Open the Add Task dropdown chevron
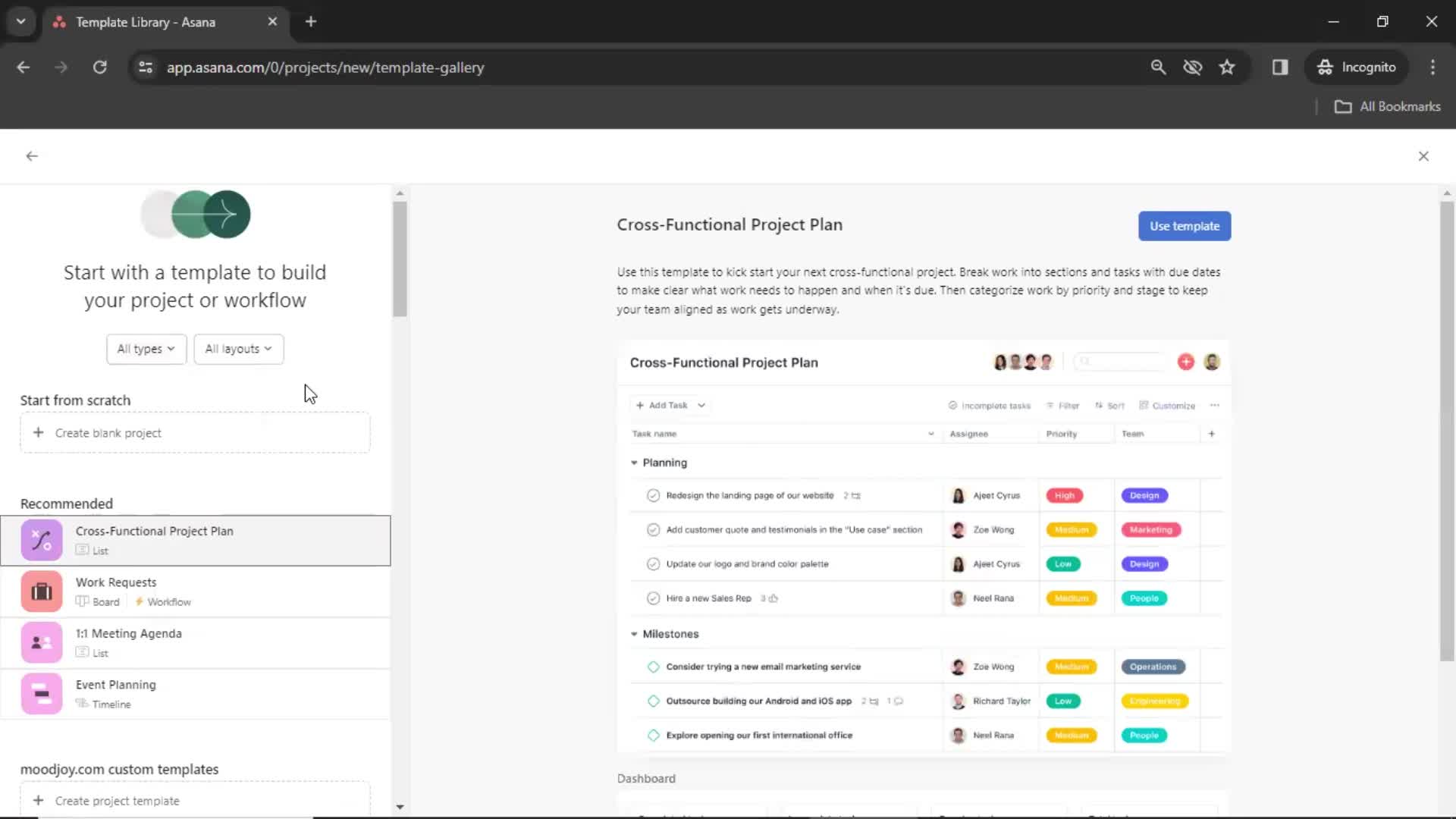The width and height of the screenshot is (1456, 819). 701,405
